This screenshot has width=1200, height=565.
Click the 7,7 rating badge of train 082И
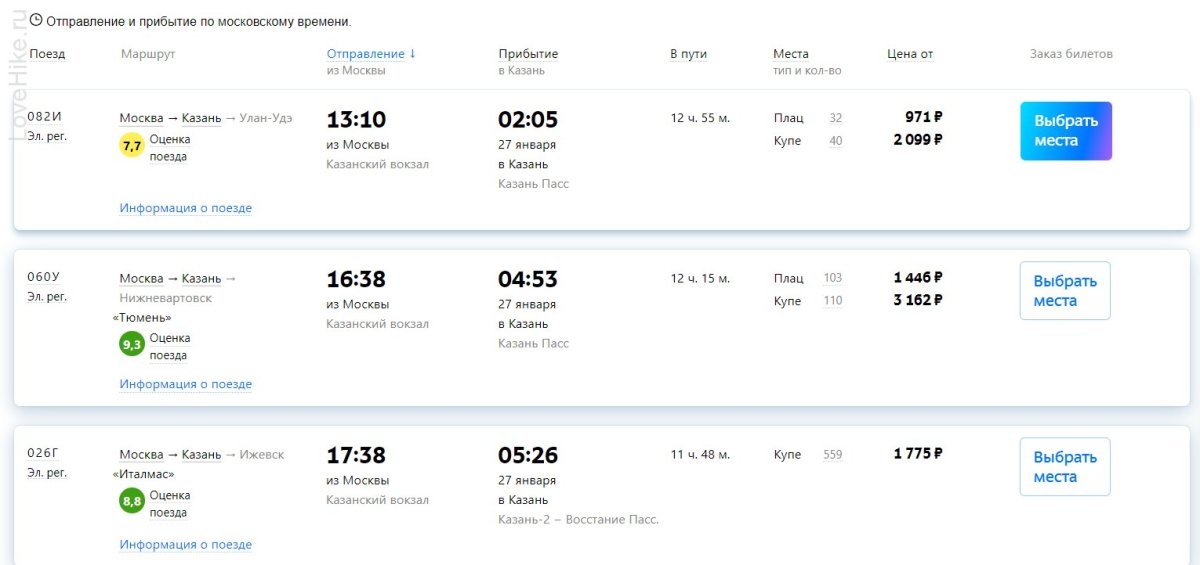click(132, 146)
